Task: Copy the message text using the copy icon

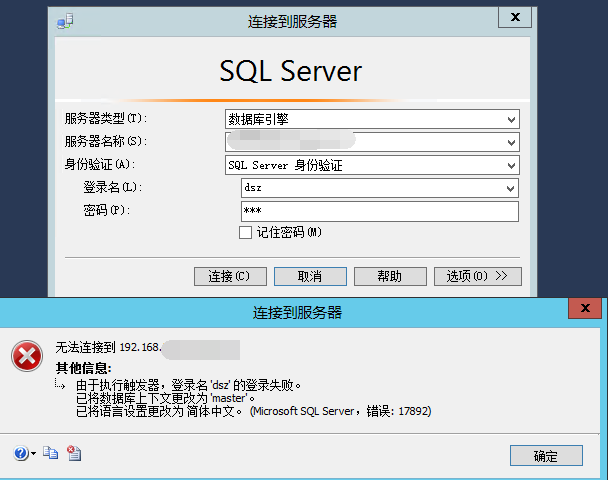Action: point(50,452)
